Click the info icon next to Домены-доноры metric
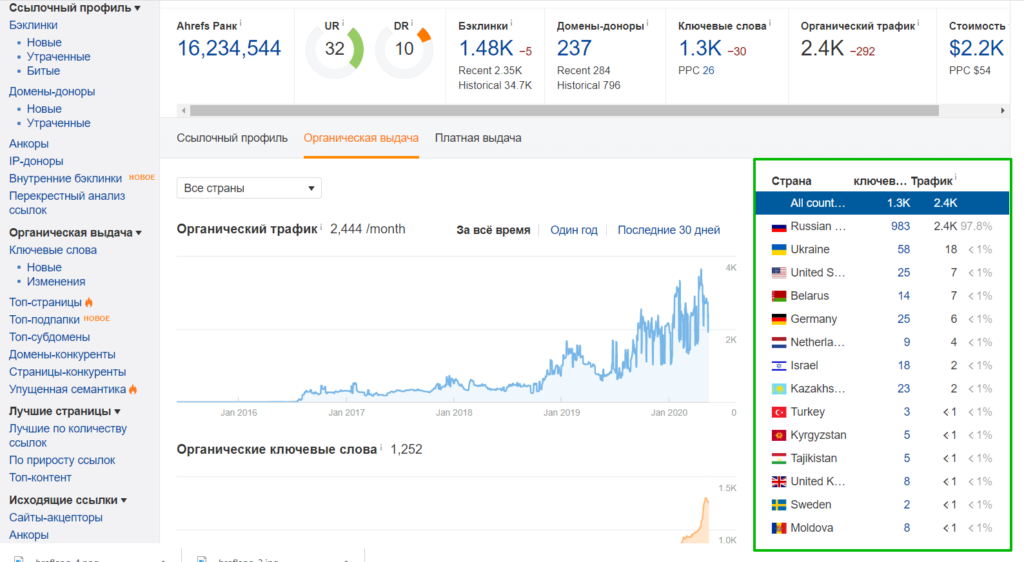This screenshot has height=562, width=1024. [x=647, y=23]
